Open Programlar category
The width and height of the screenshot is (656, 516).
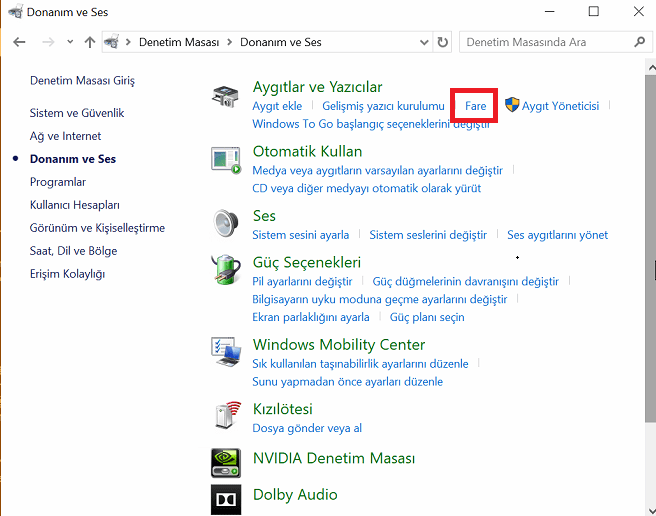(x=58, y=182)
